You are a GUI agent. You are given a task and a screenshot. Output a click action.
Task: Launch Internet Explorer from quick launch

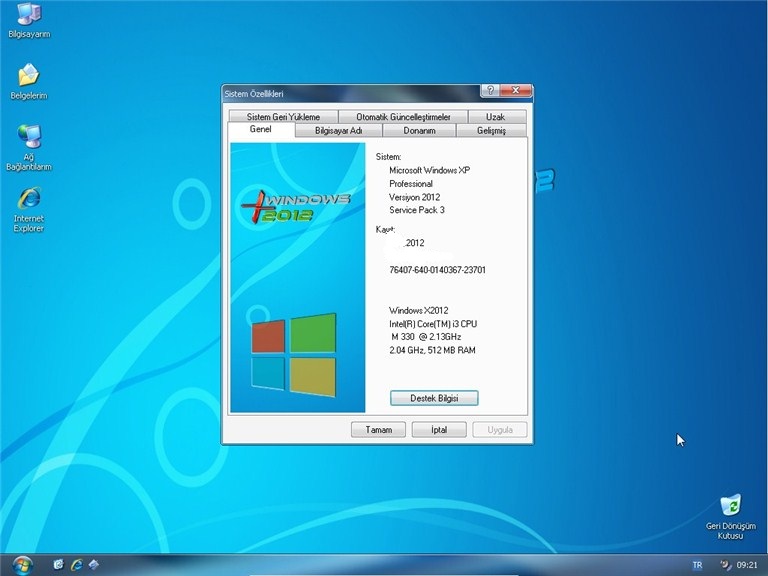tap(76, 565)
